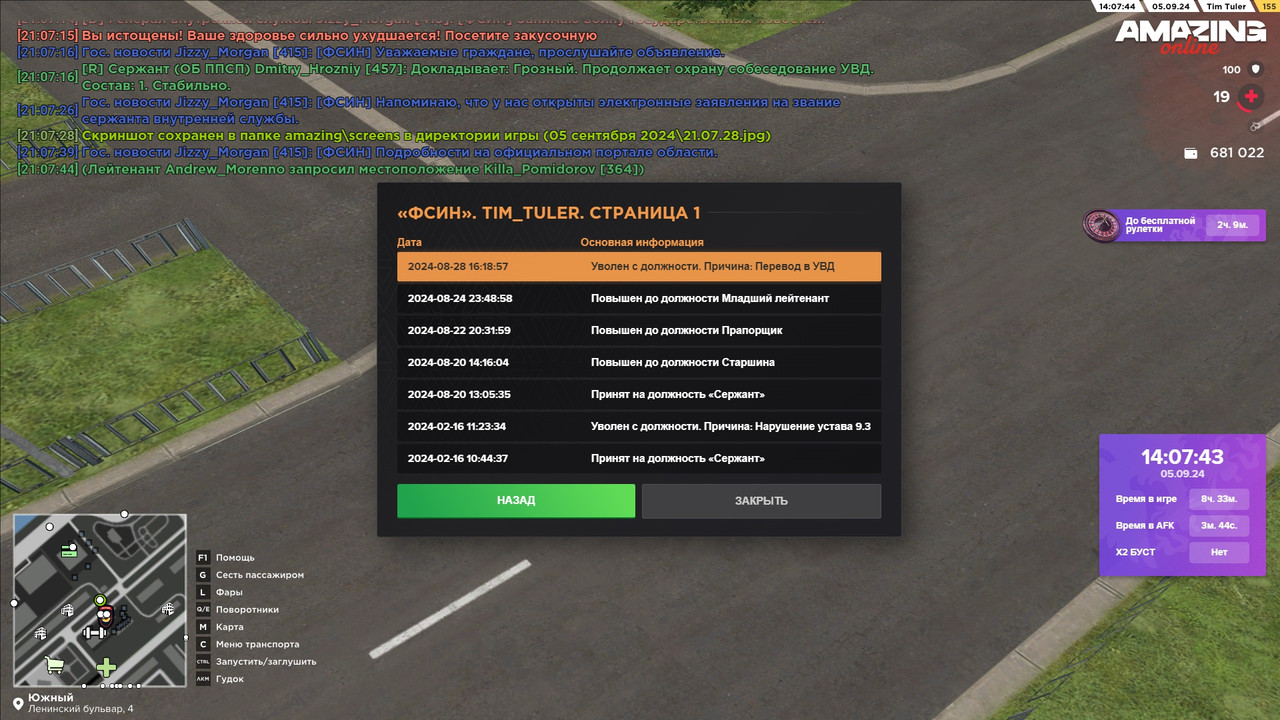This screenshot has width=1280, height=720.
Task: Click the Сесть пассажиром hint label
Action: click(x=260, y=575)
